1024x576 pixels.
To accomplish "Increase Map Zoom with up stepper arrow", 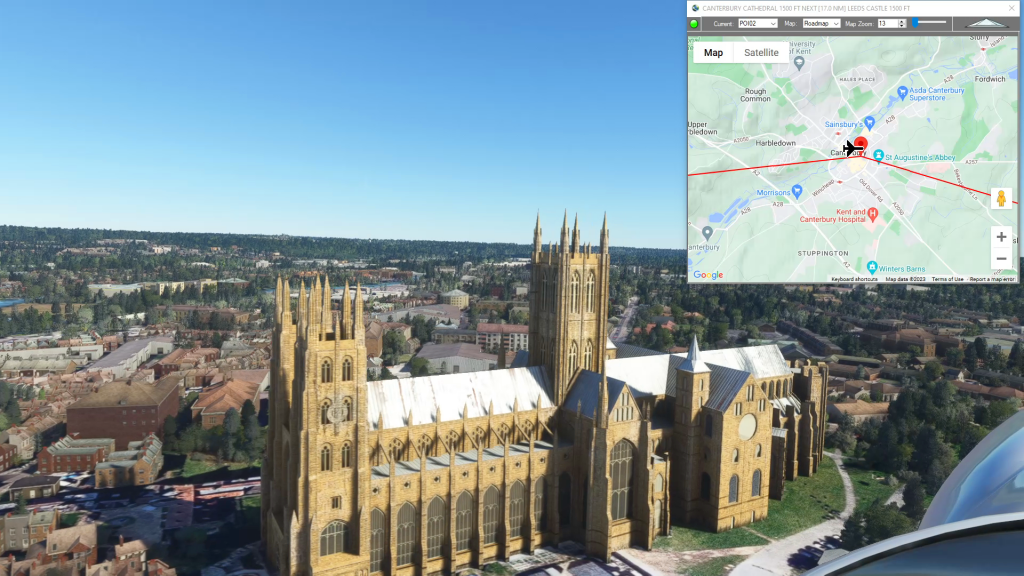I will coord(902,21).
